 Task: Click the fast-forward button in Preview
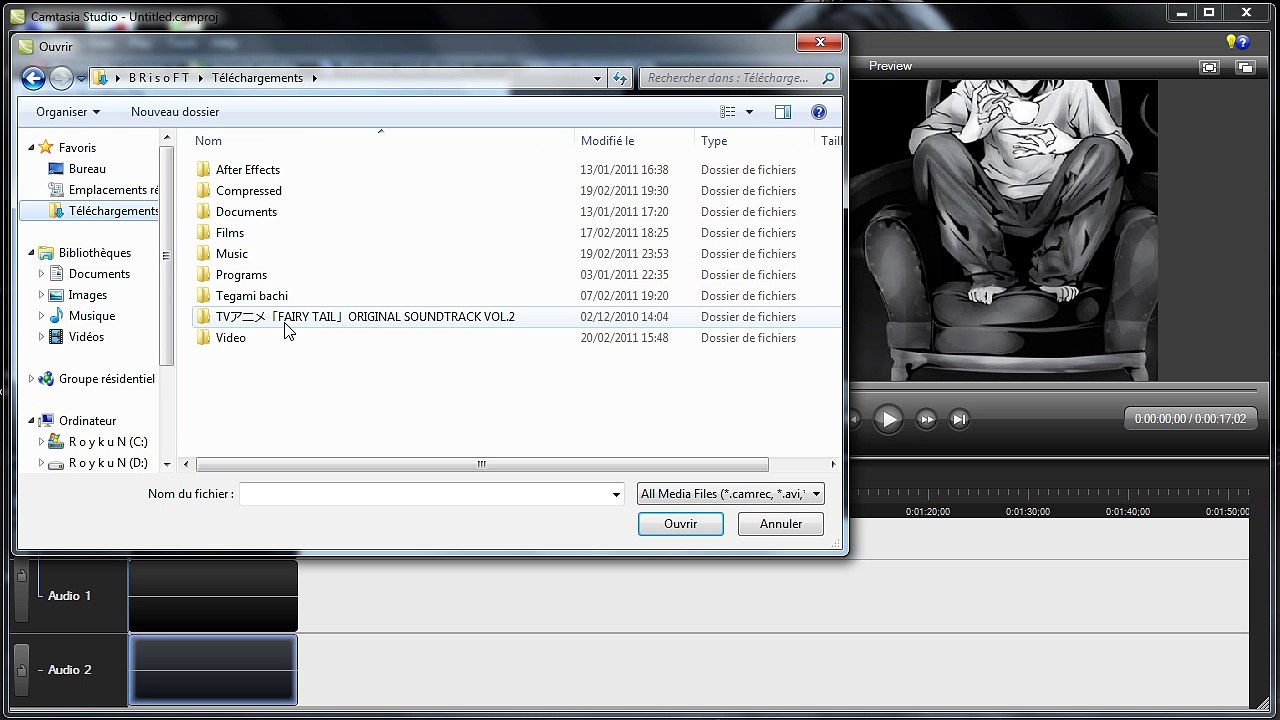(x=927, y=419)
